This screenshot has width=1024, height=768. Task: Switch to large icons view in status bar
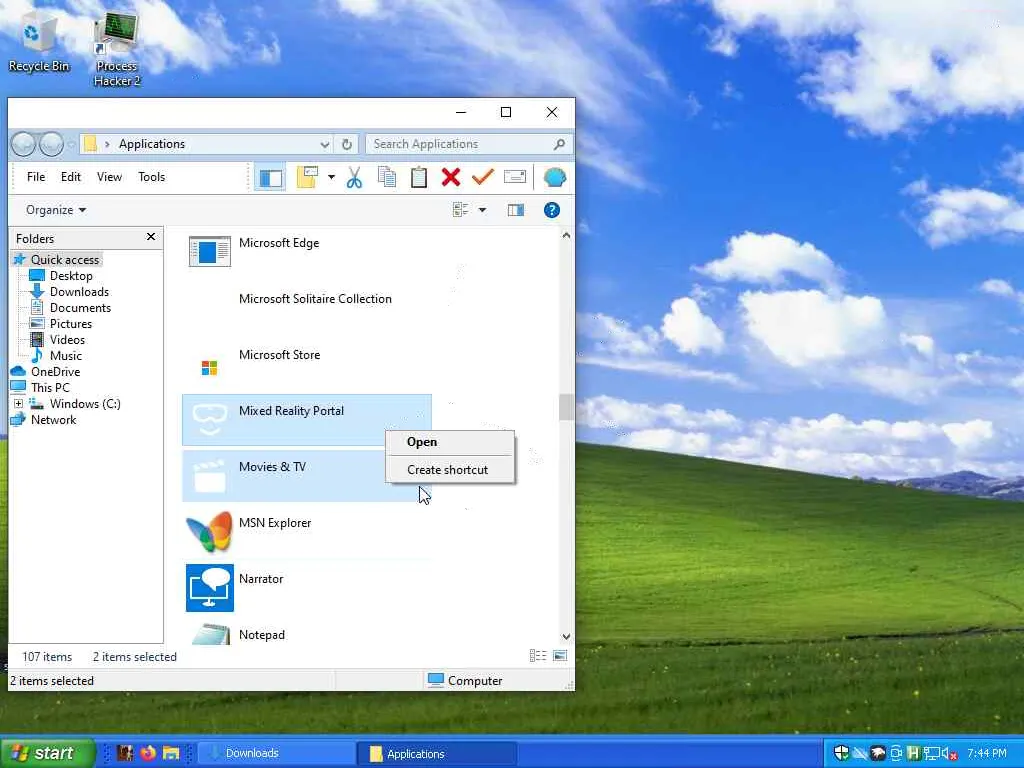point(560,656)
